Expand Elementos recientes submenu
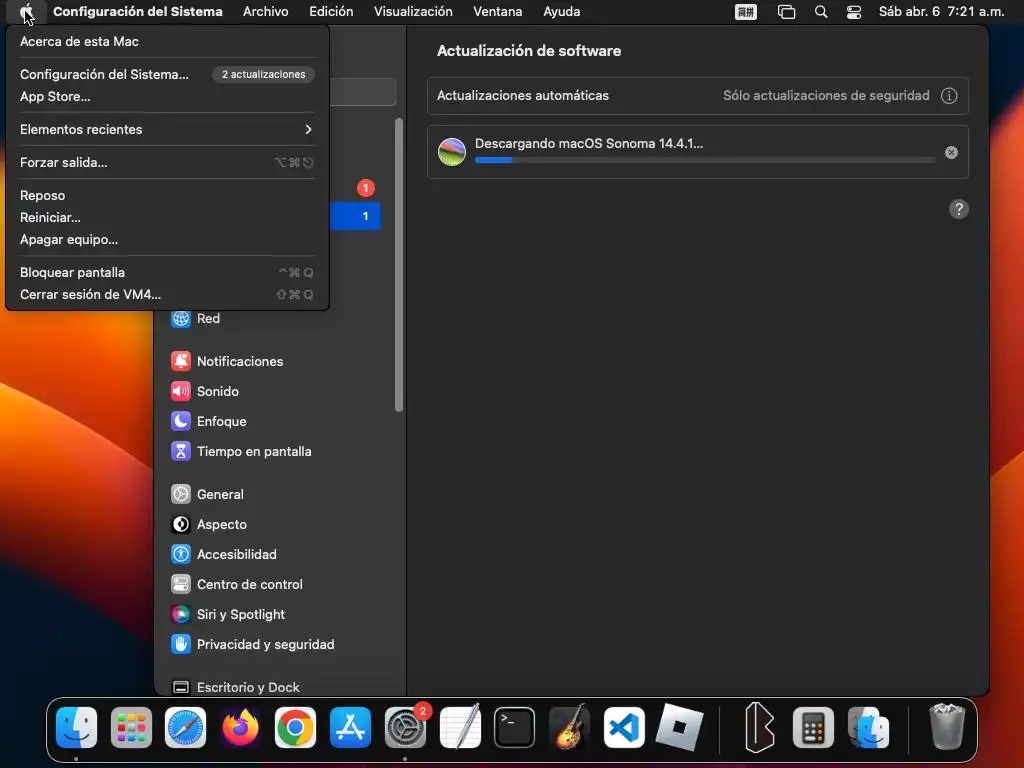 167,129
